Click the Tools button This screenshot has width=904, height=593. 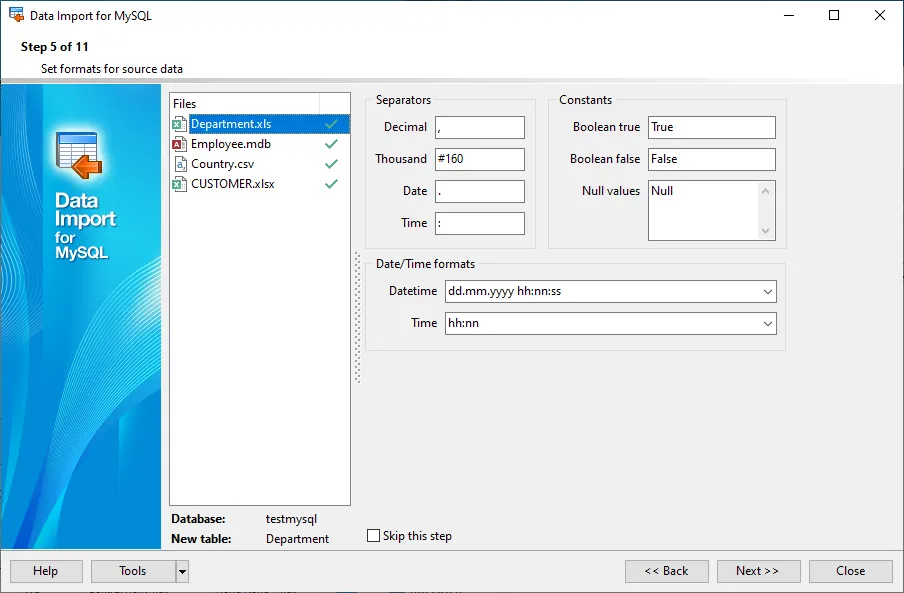(x=133, y=571)
